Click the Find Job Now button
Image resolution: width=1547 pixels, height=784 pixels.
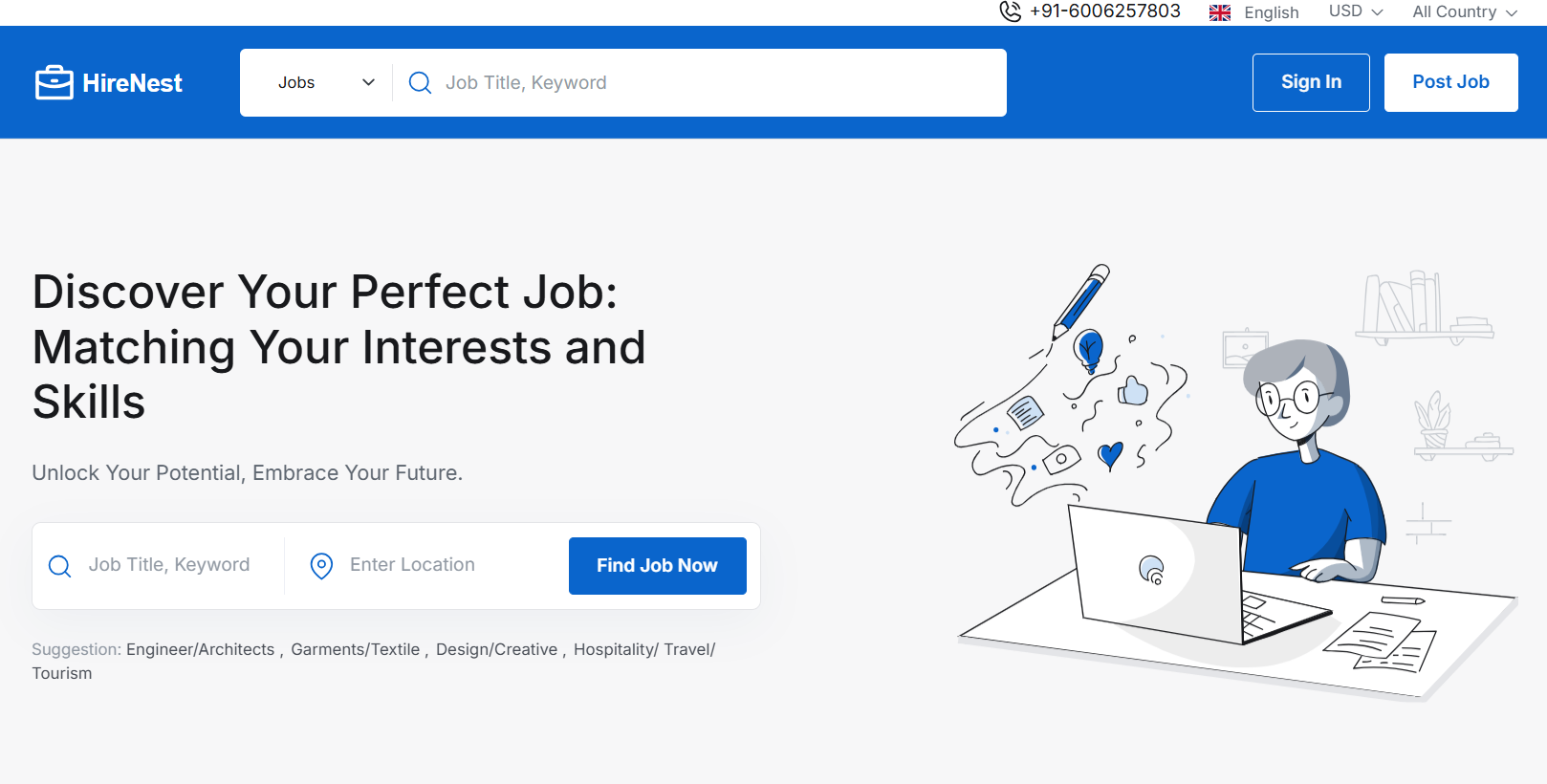[657, 565]
